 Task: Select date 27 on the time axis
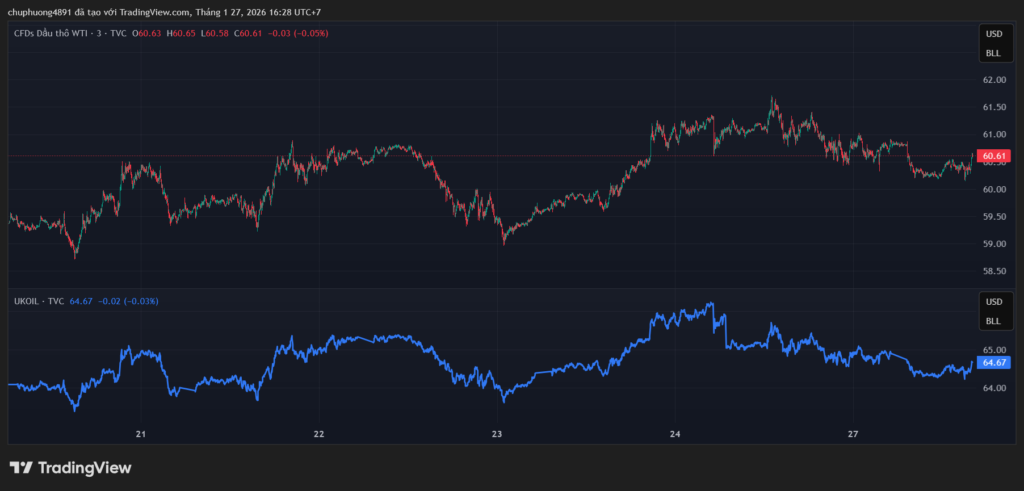click(853, 434)
